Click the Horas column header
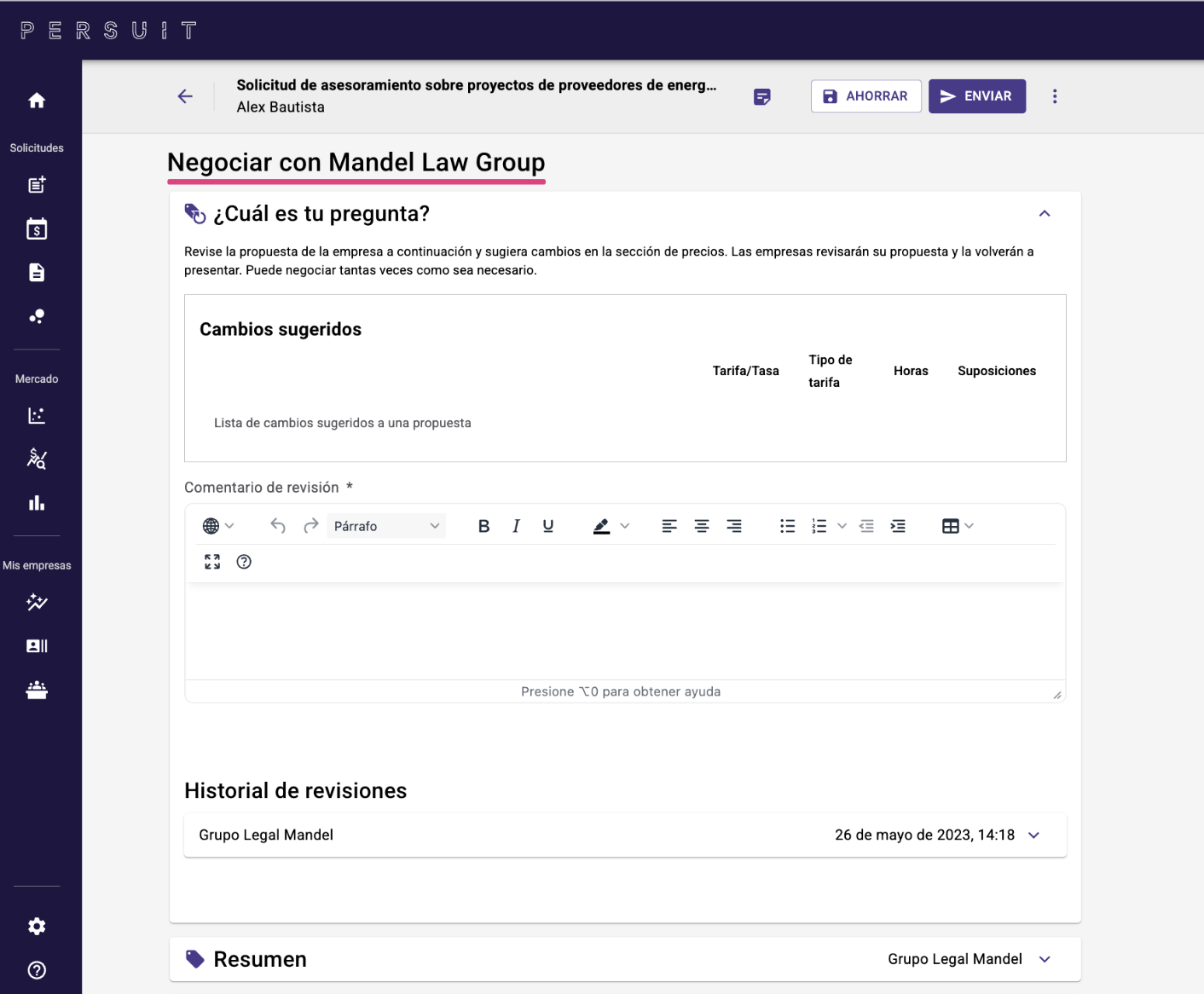 tap(911, 371)
